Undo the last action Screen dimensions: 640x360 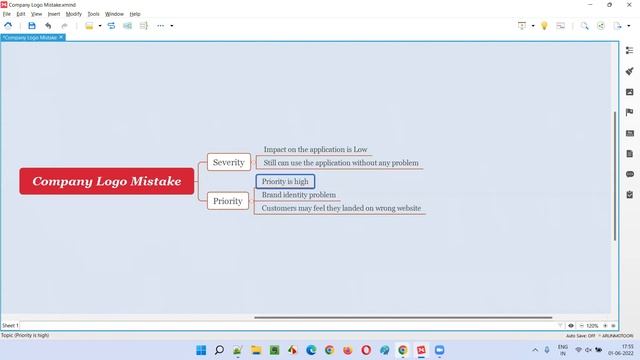click(x=48, y=26)
